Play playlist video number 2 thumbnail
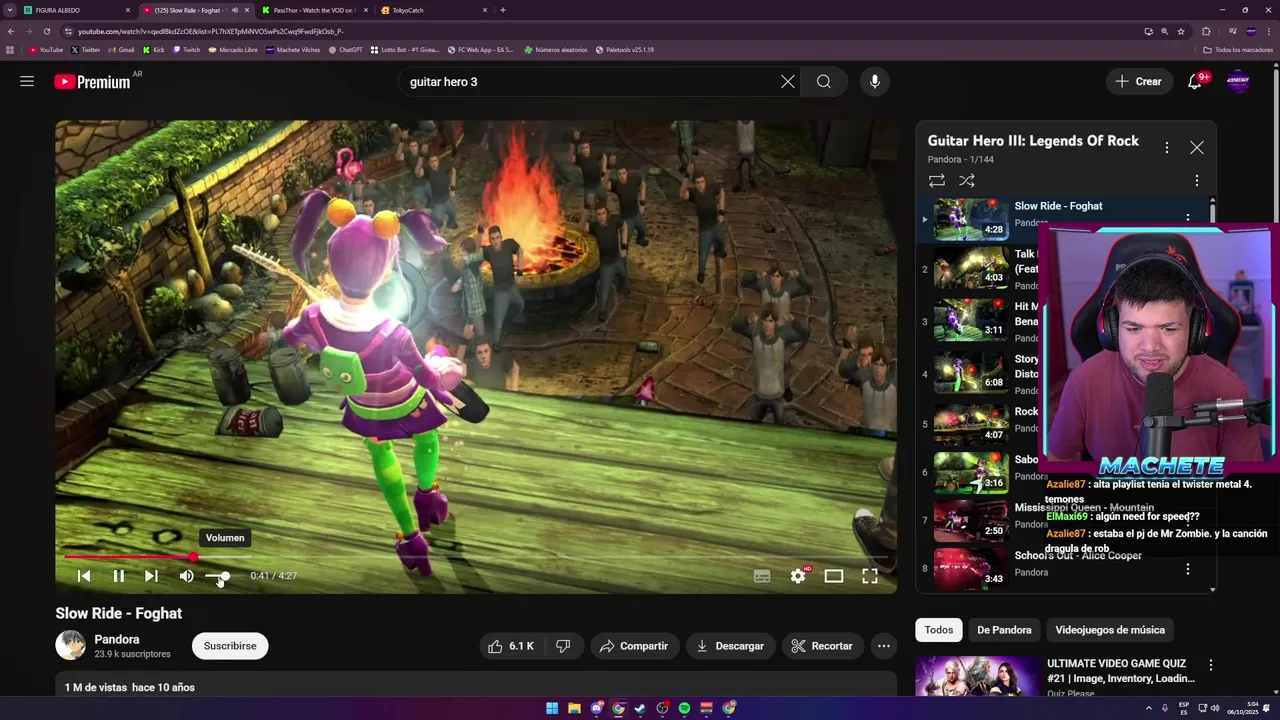The image size is (1280, 720). (971, 269)
